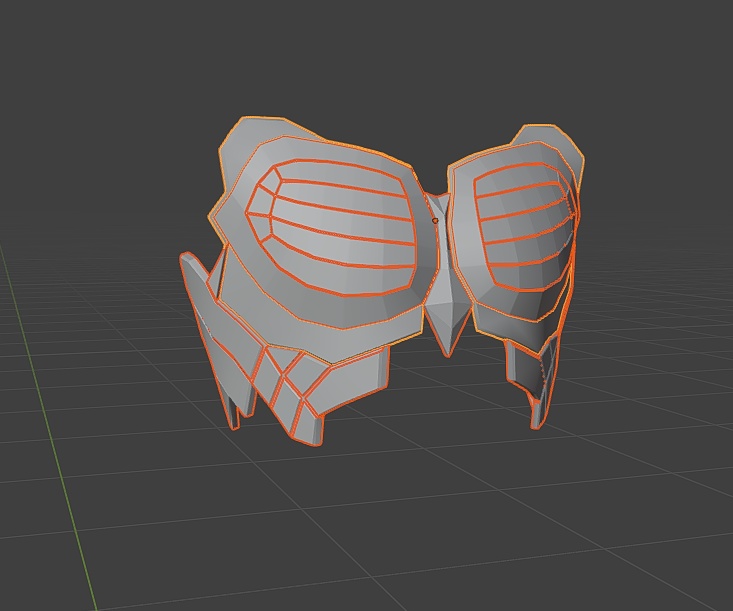Viewport: 733px width, 611px height.
Task: Click the large left ribbed chest plate
Action: (332, 229)
